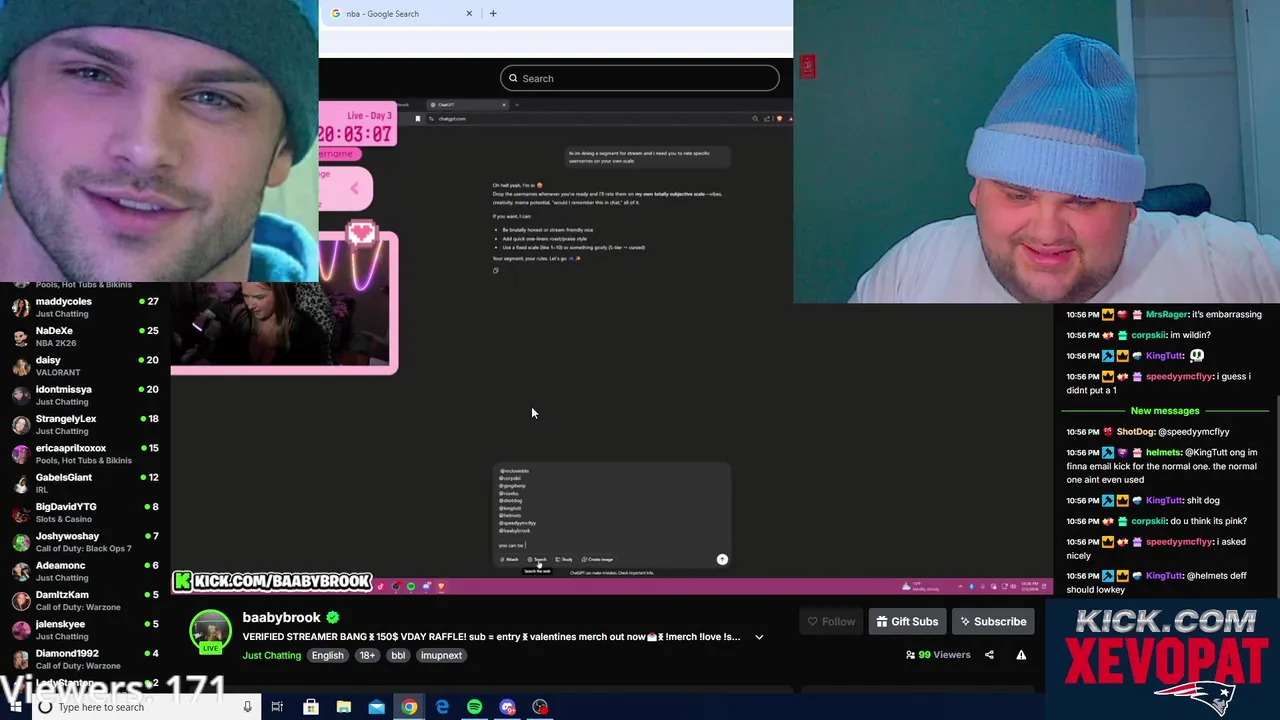Open a new browser tab with plus
Viewport: 1280px width, 720px height.
(x=493, y=13)
